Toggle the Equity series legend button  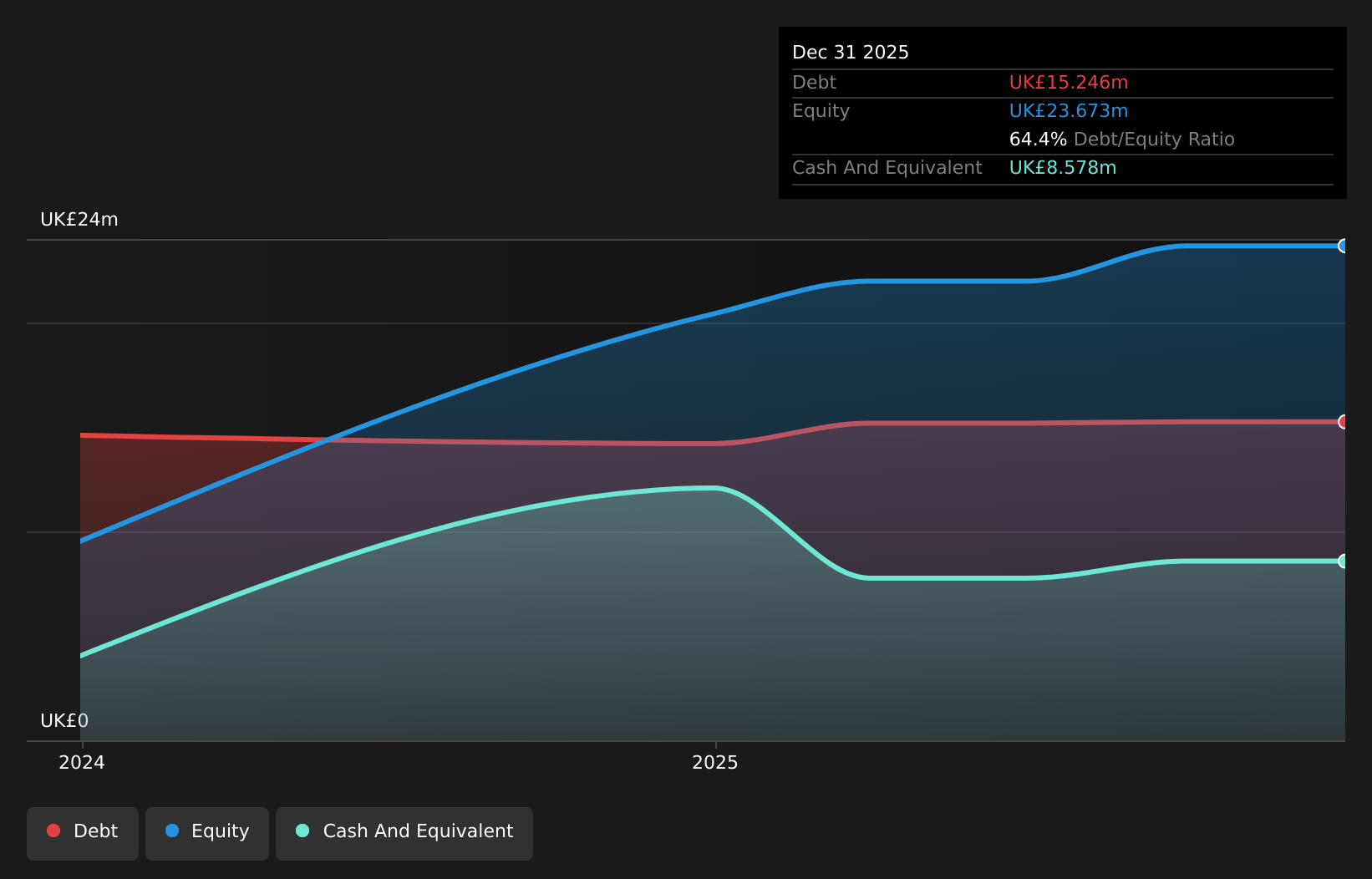pos(207,833)
